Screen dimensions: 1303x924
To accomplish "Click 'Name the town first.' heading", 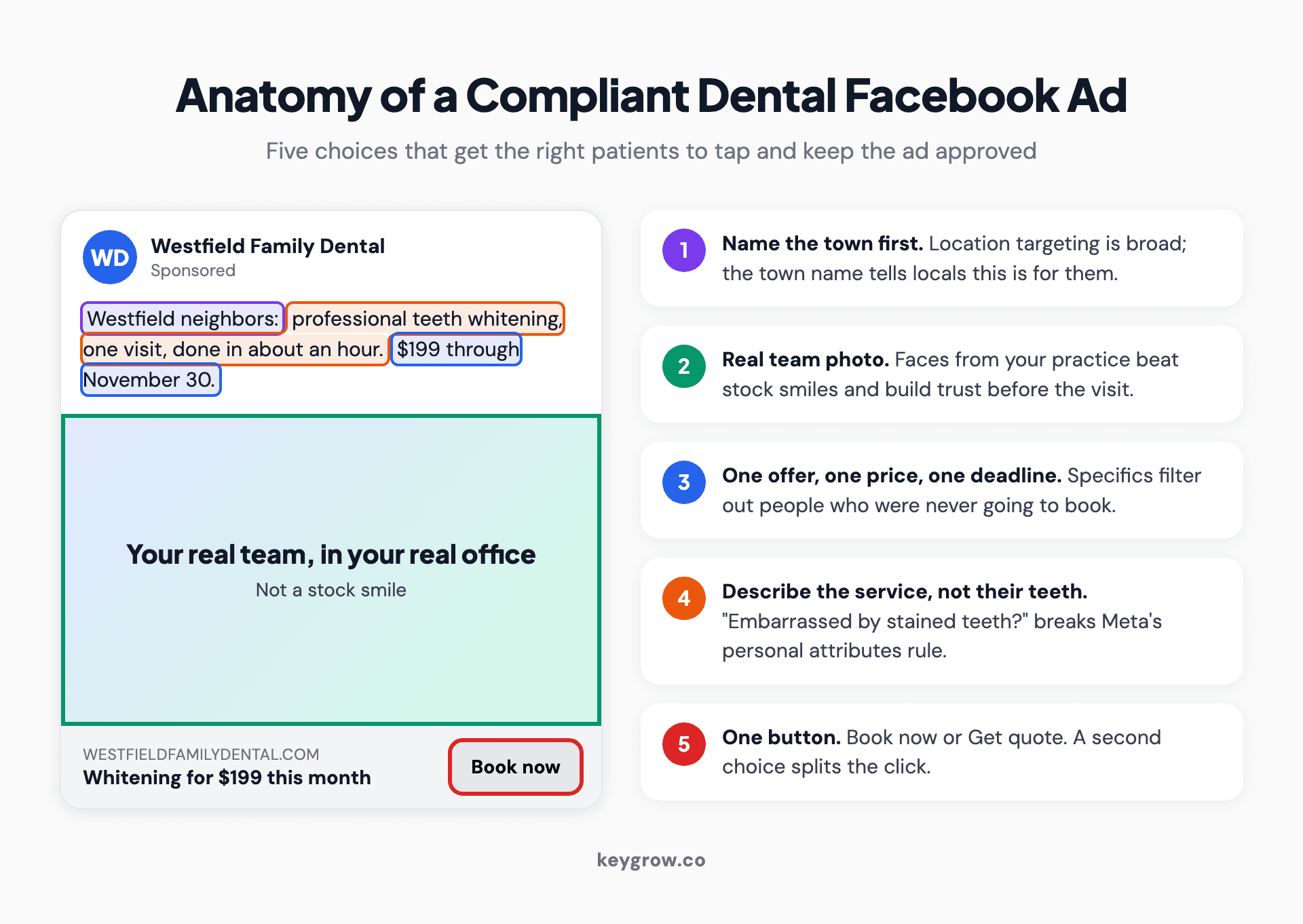I will click(x=822, y=244).
